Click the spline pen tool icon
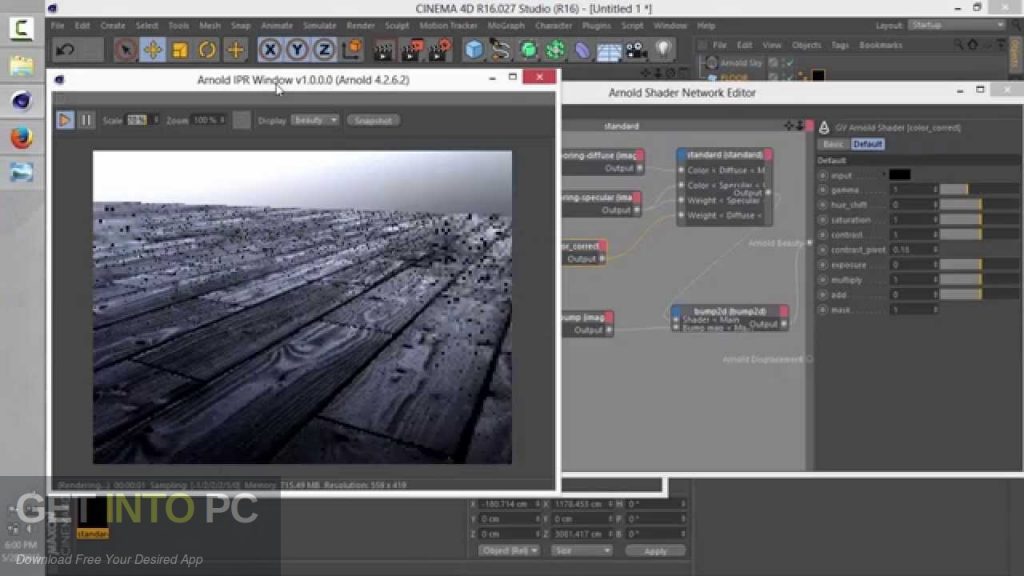This screenshot has width=1024, height=576. [x=501, y=50]
